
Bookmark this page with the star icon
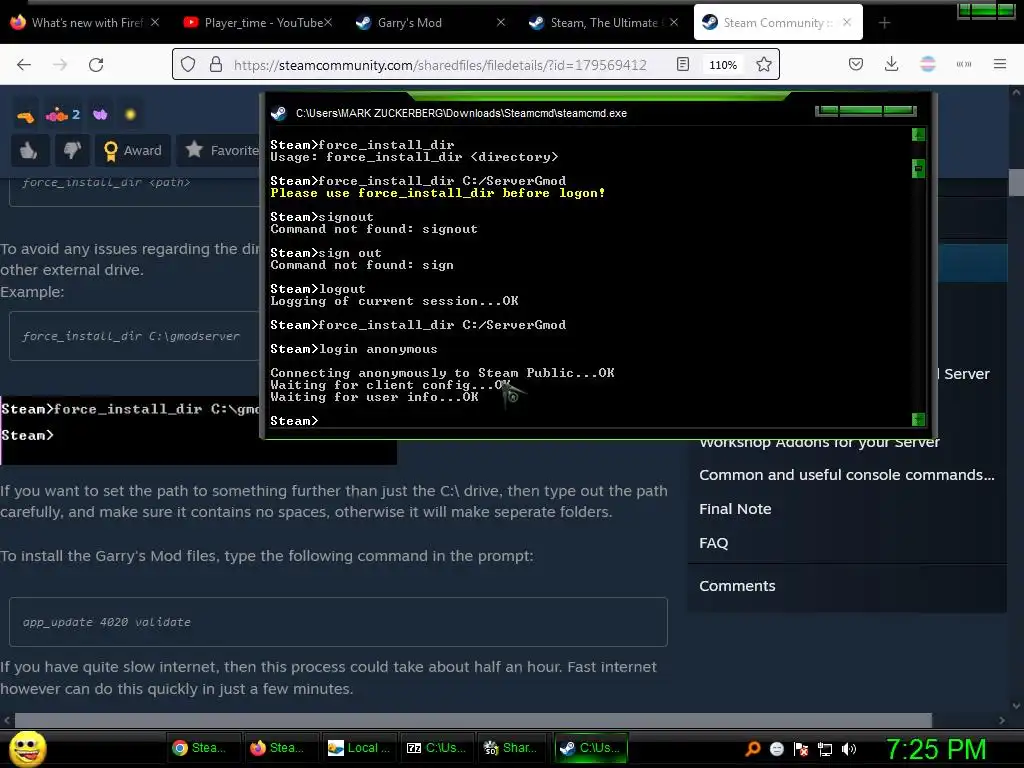(x=763, y=65)
